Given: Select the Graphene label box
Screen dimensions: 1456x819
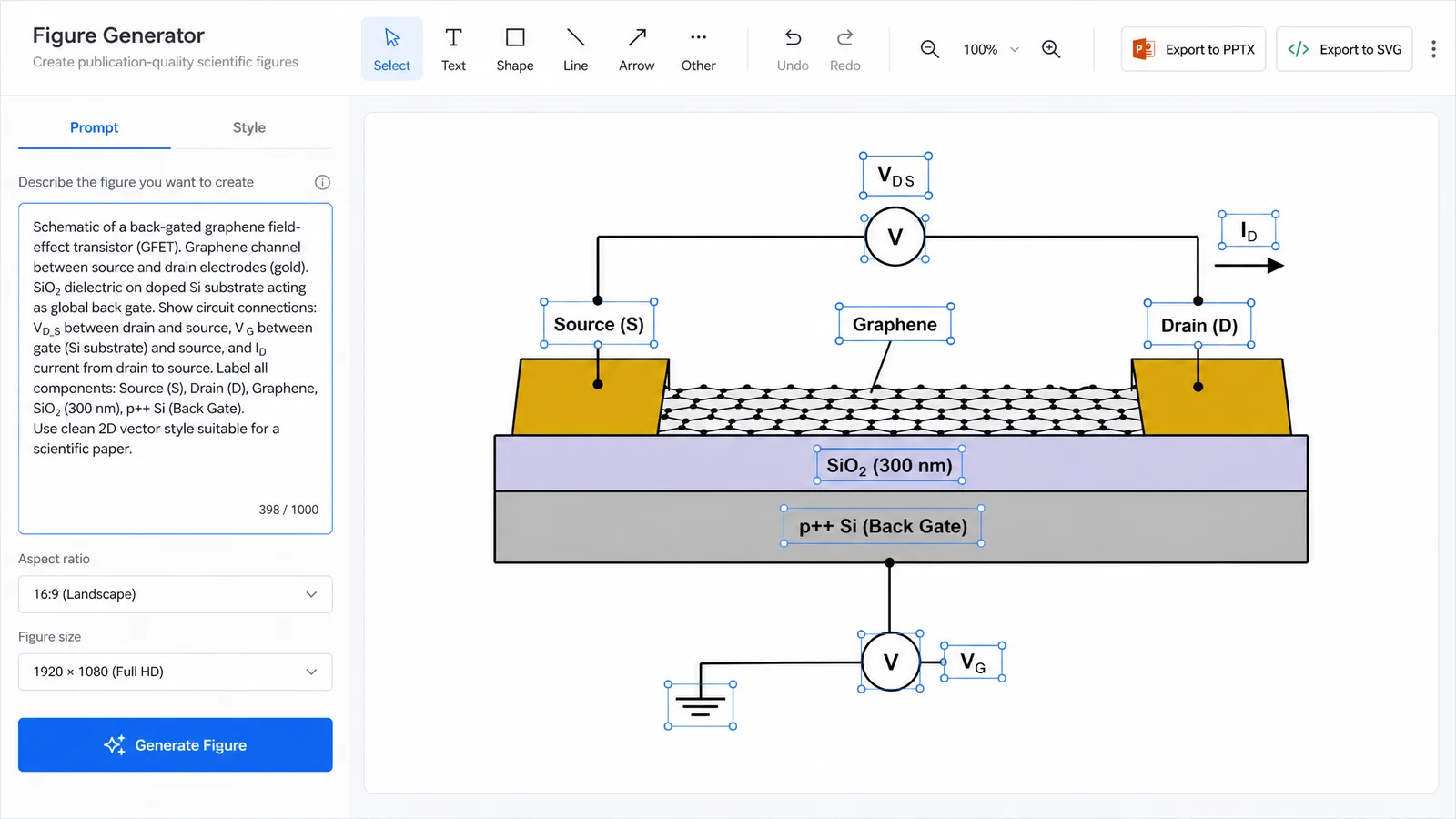Looking at the screenshot, I should point(895,324).
